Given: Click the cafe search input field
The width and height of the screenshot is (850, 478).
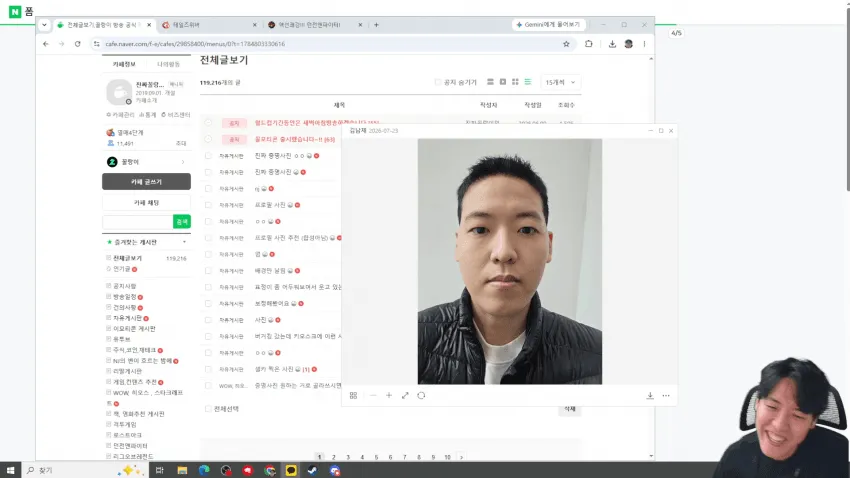Looking at the screenshot, I should click(138, 222).
